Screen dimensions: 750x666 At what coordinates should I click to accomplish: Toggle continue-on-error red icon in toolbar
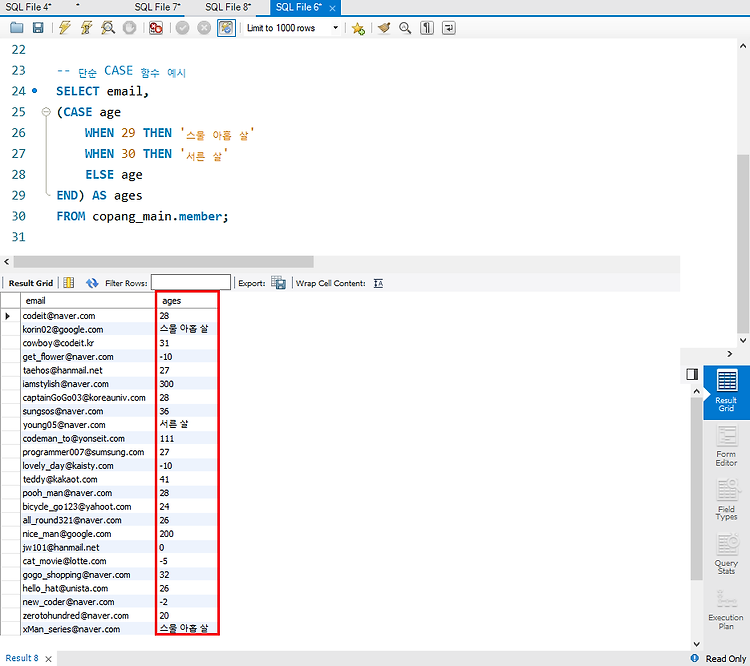tap(155, 28)
